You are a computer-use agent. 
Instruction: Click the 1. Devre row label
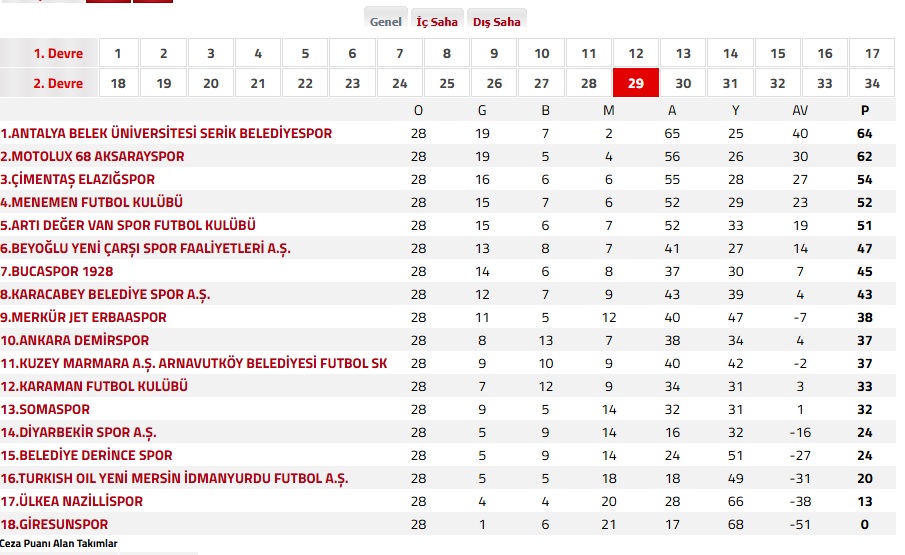[58, 53]
